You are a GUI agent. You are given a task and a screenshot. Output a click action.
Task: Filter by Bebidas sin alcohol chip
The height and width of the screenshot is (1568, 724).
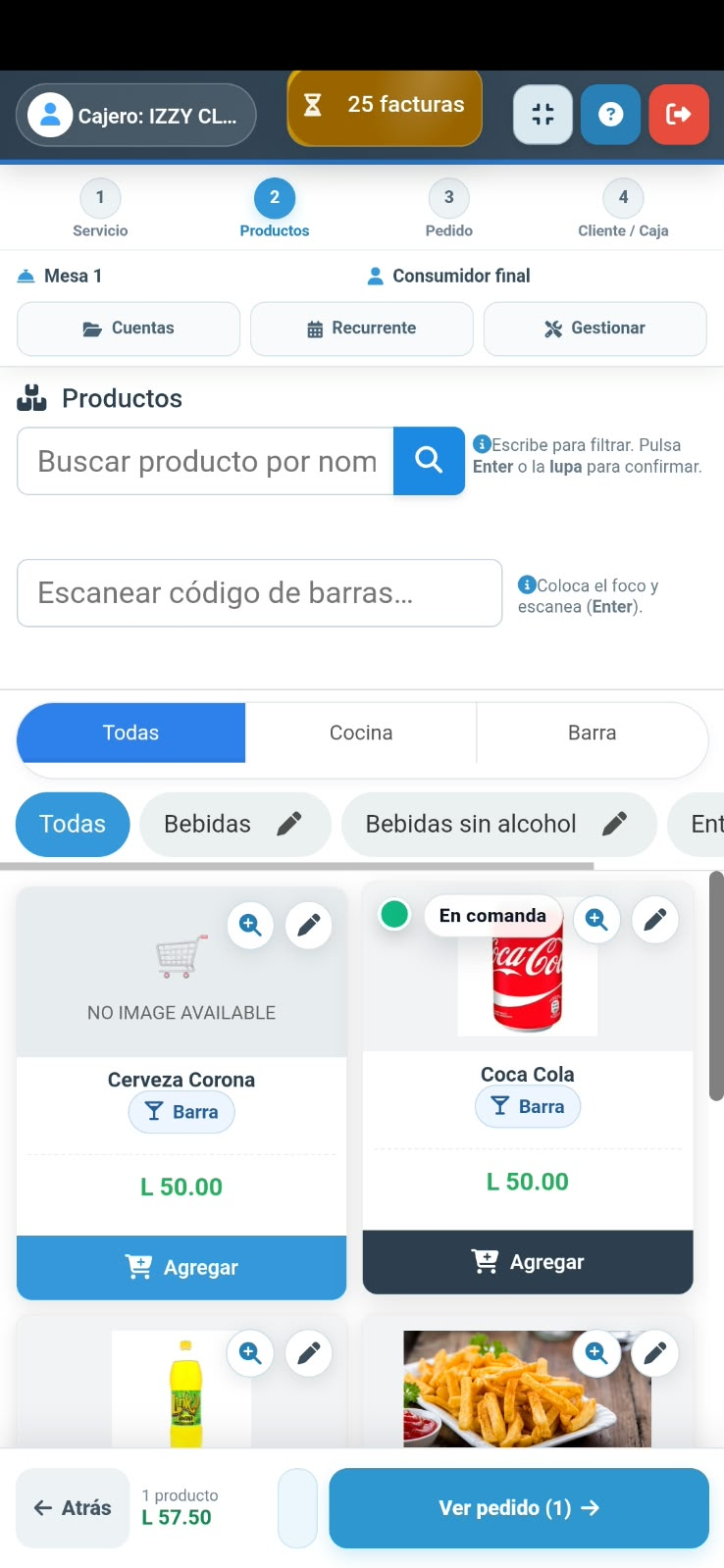tap(471, 825)
